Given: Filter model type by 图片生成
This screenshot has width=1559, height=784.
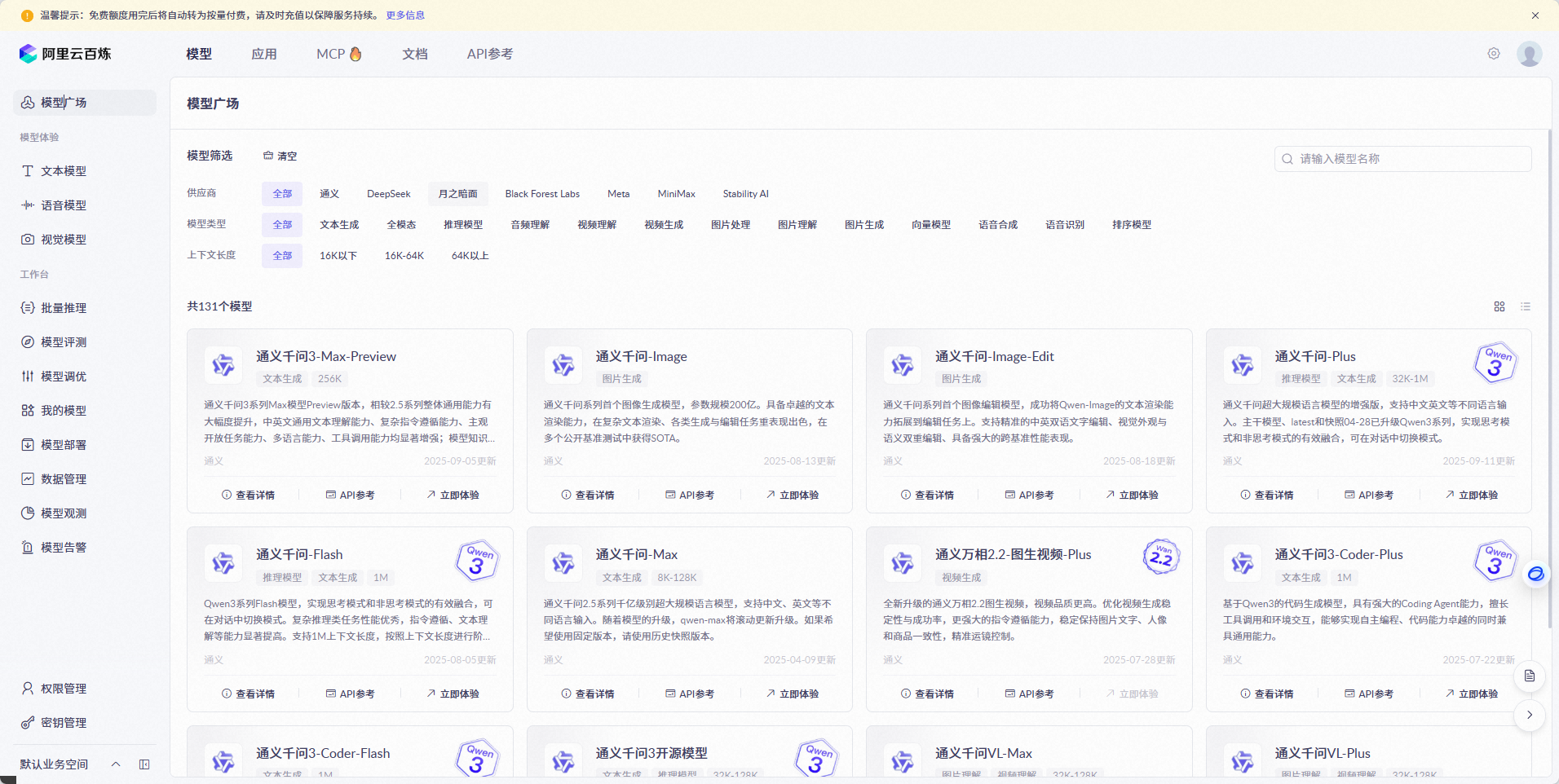Looking at the screenshot, I should [x=864, y=225].
